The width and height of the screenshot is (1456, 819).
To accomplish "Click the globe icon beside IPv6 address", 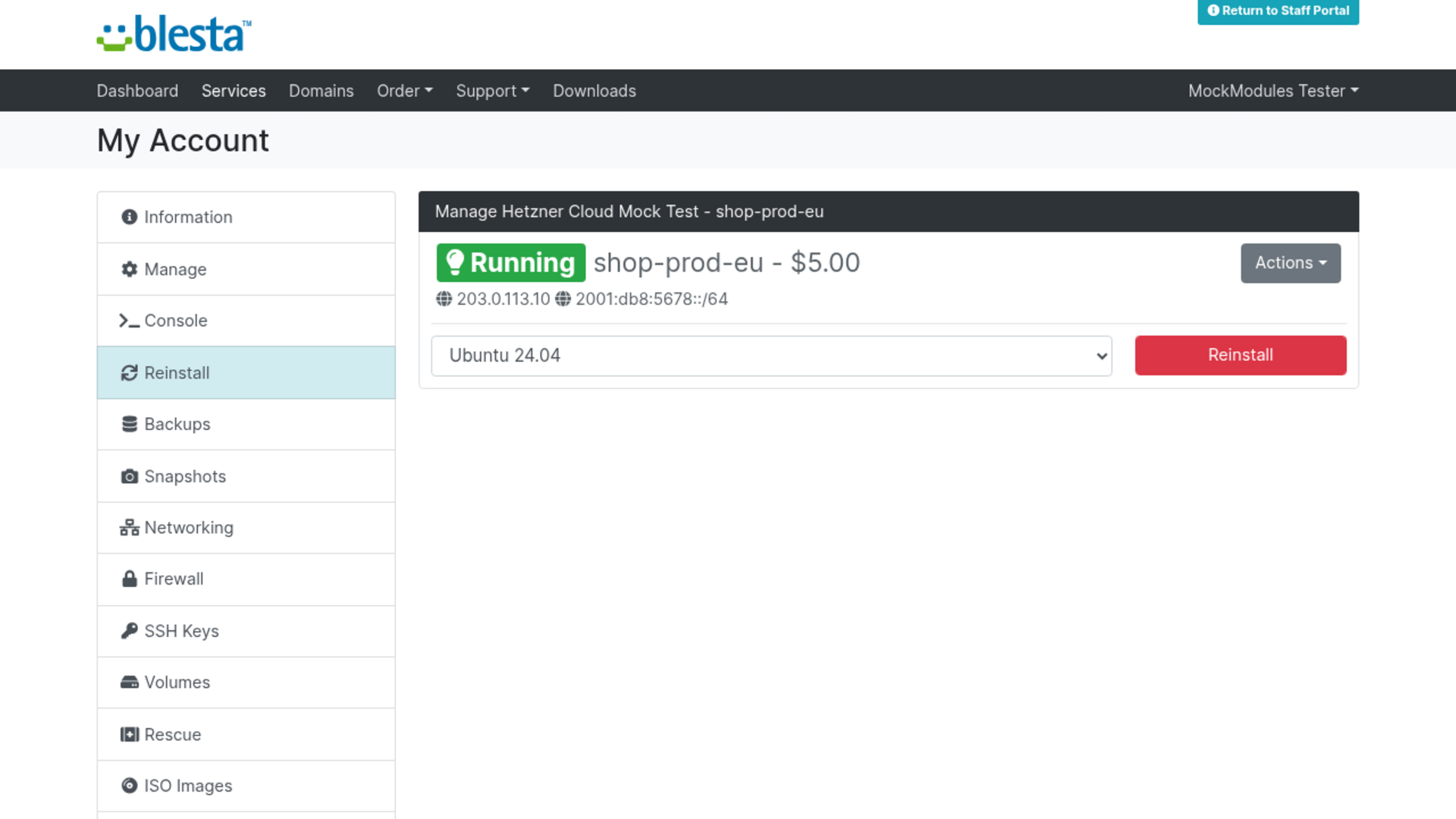I will tap(563, 299).
